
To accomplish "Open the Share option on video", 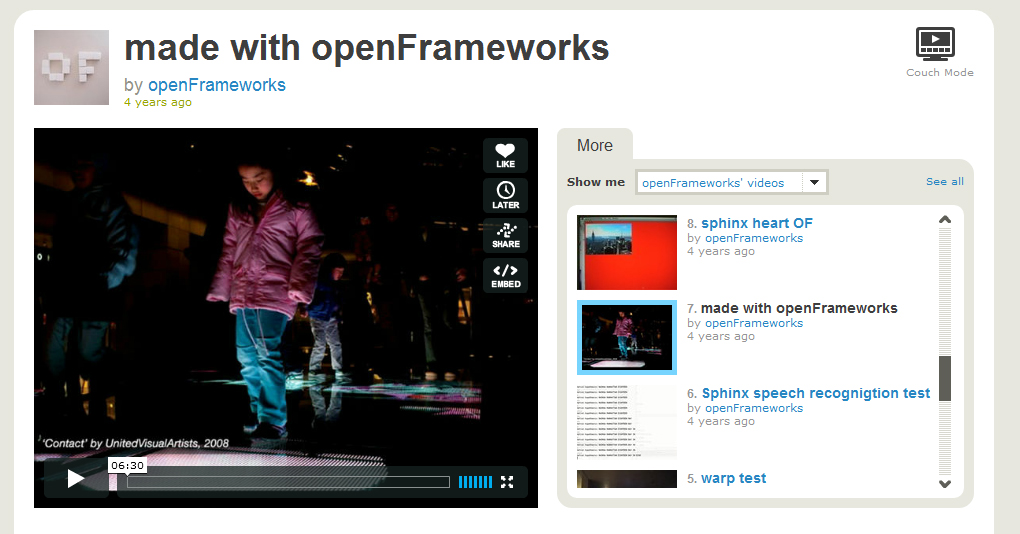I will (x=505, y=235).
